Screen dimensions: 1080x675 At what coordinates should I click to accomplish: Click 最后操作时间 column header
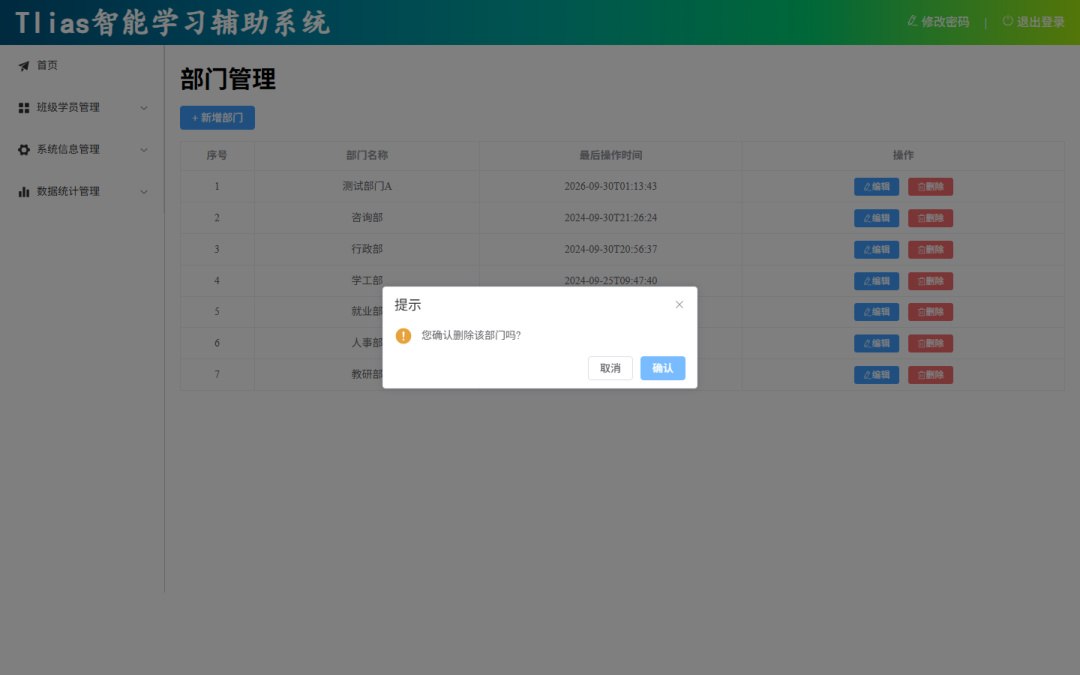(610, 156)
